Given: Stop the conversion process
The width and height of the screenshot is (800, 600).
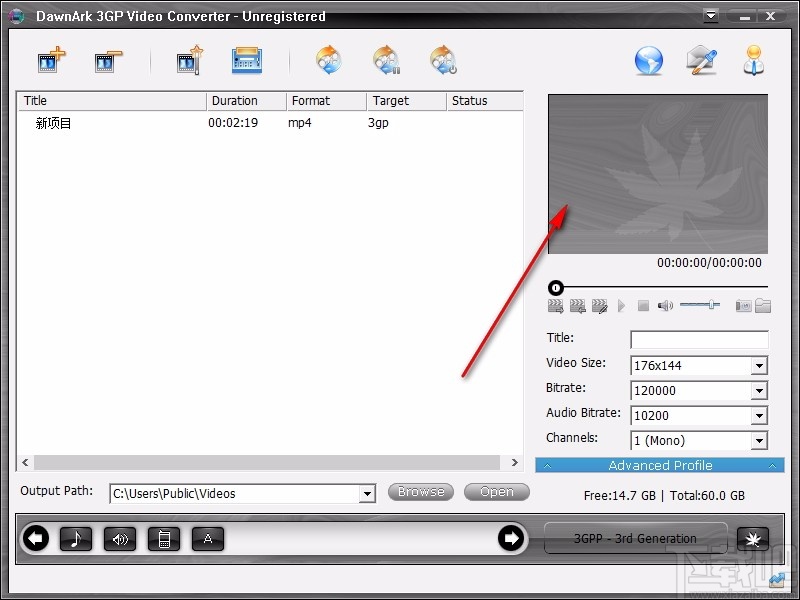Looking at the screenshot, I should click(x=443, y=61).
